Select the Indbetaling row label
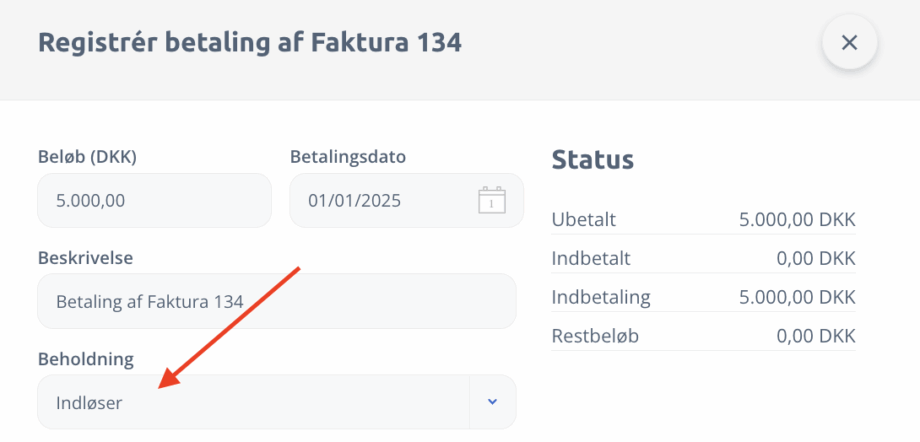 [600, 297]
